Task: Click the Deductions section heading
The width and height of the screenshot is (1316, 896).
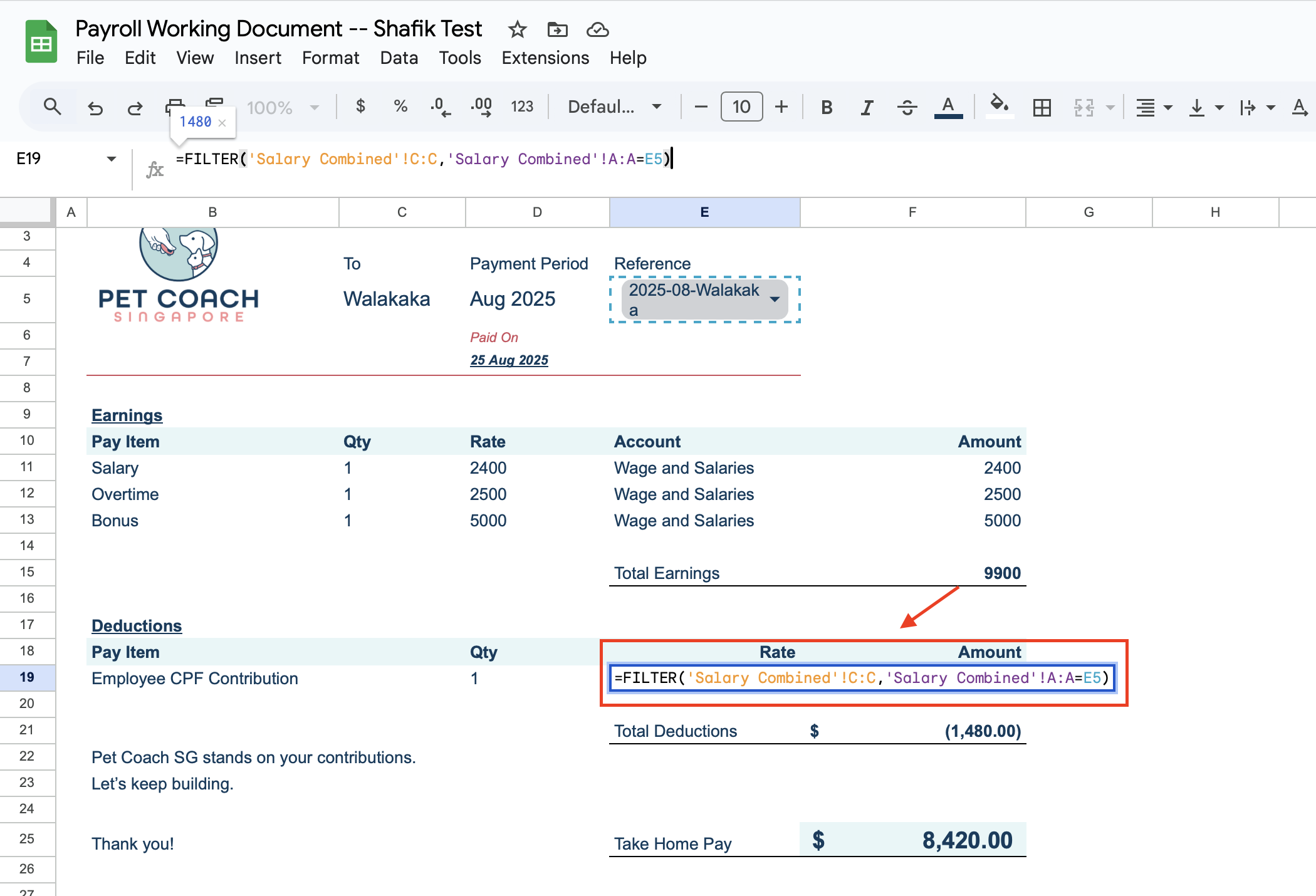Action: [x=137, y=626]
